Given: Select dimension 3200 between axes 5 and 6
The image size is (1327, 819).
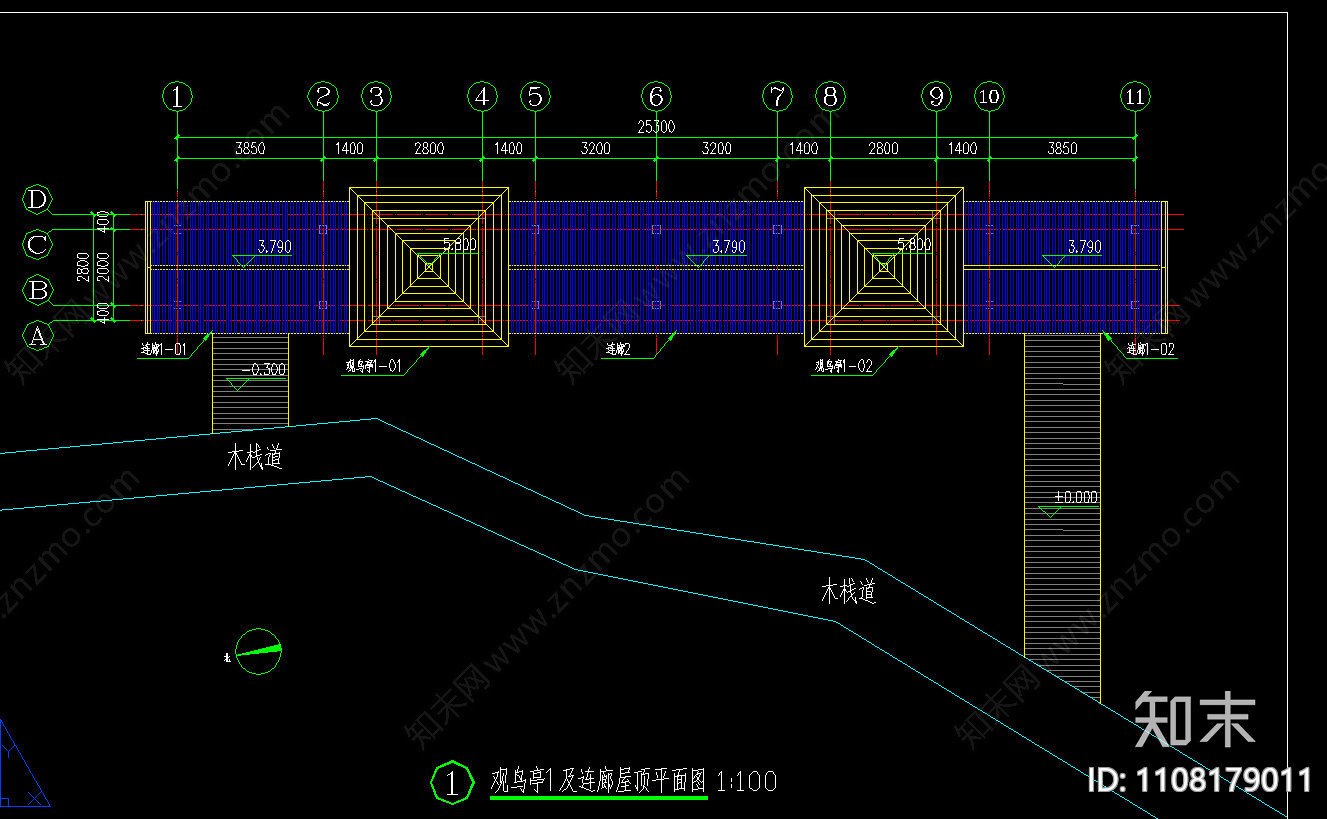Looking at the screenshot, I should pyautogui.click(x=595, y=148).
